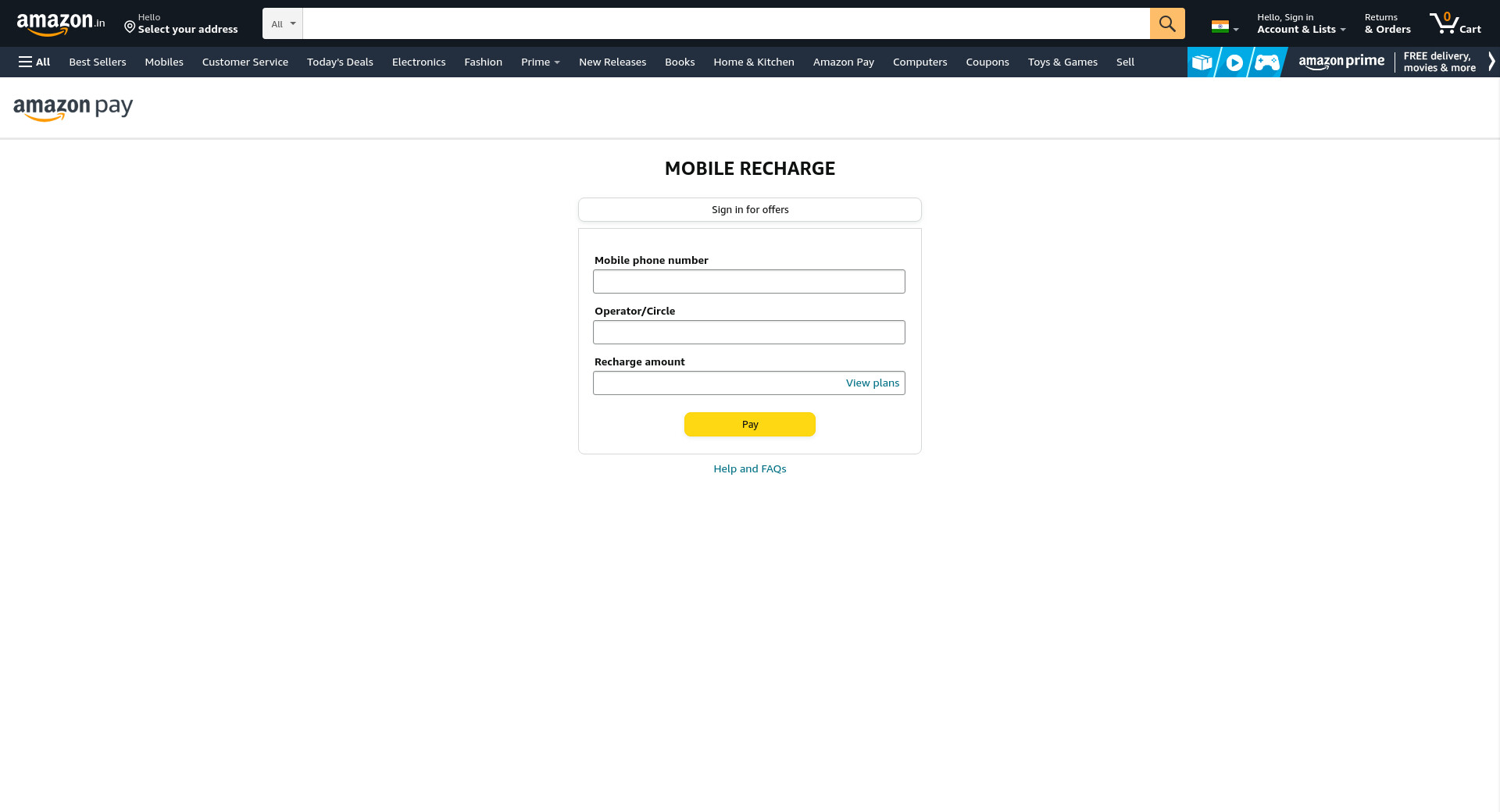Image resolution: width=1500 pixels, height=812 pixels.
Task: Click the Prime delivery box icon
Action: [x=1202, y=62]
